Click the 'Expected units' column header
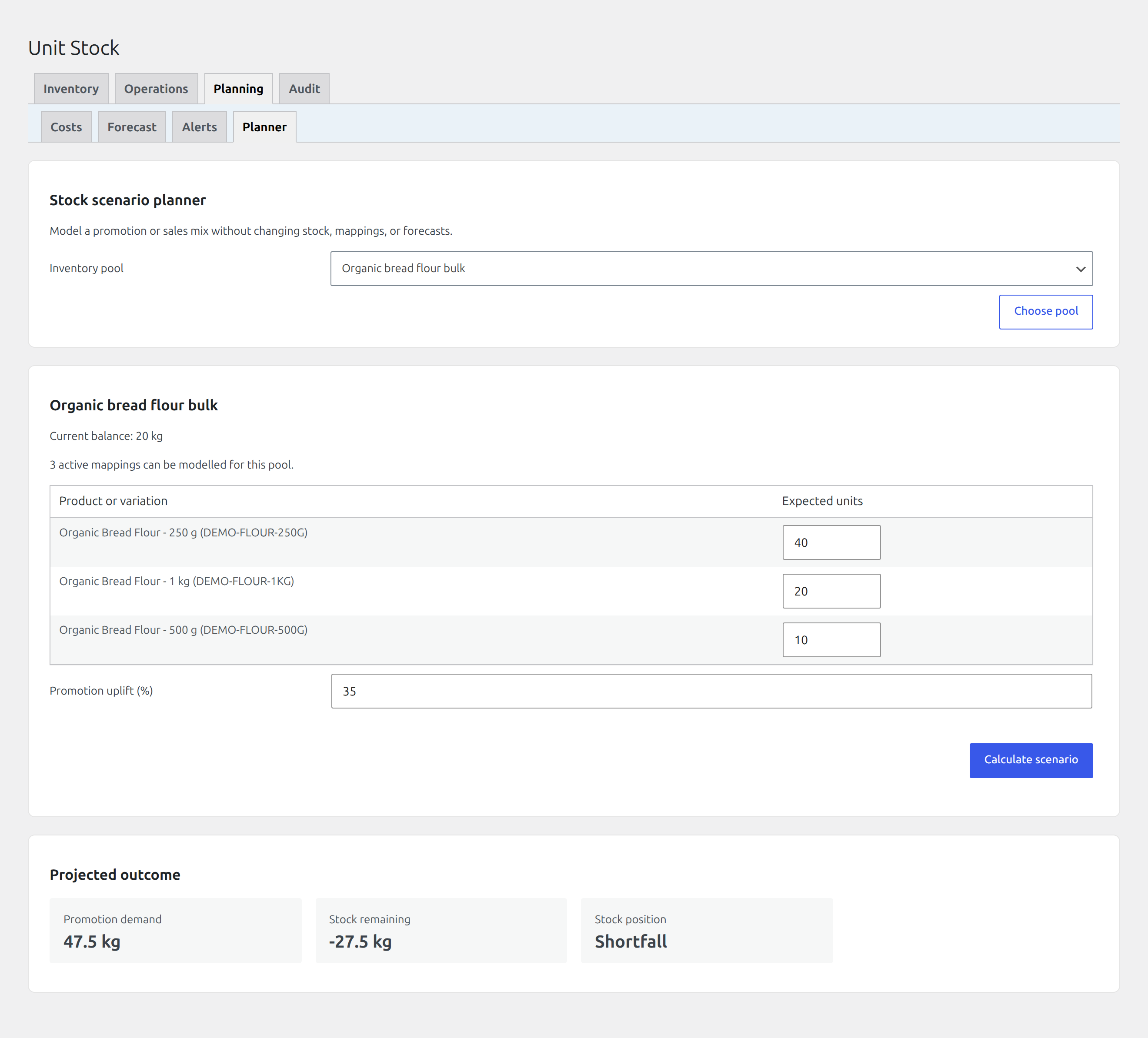This screenshot has width=1148, height=1038. point(822,501)
